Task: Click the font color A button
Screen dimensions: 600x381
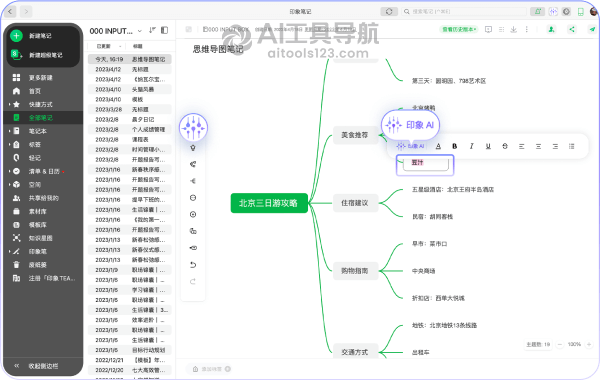Action: (x=438, y=146)
